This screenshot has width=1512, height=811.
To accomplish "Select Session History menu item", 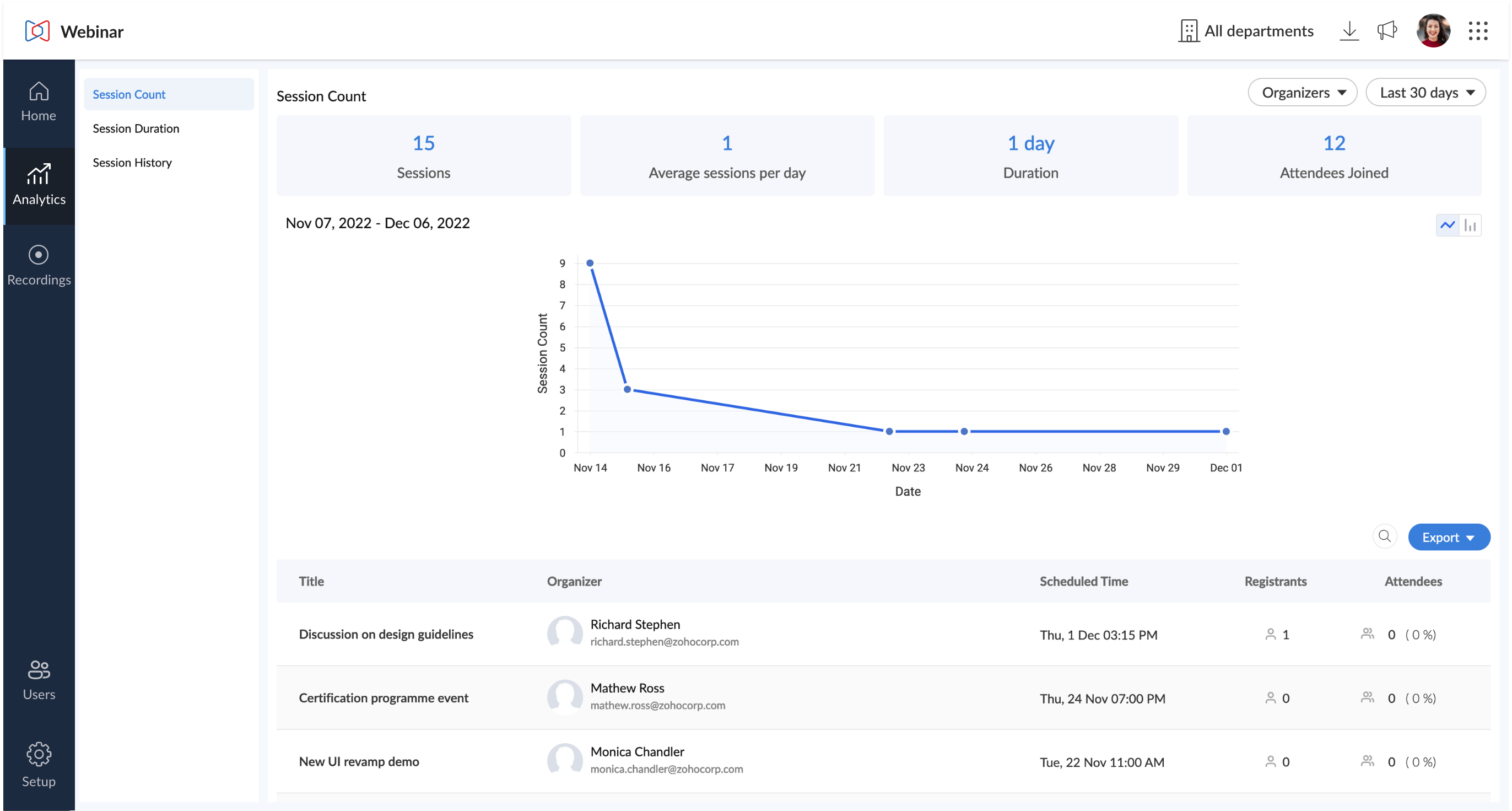I will coord(132,163).
